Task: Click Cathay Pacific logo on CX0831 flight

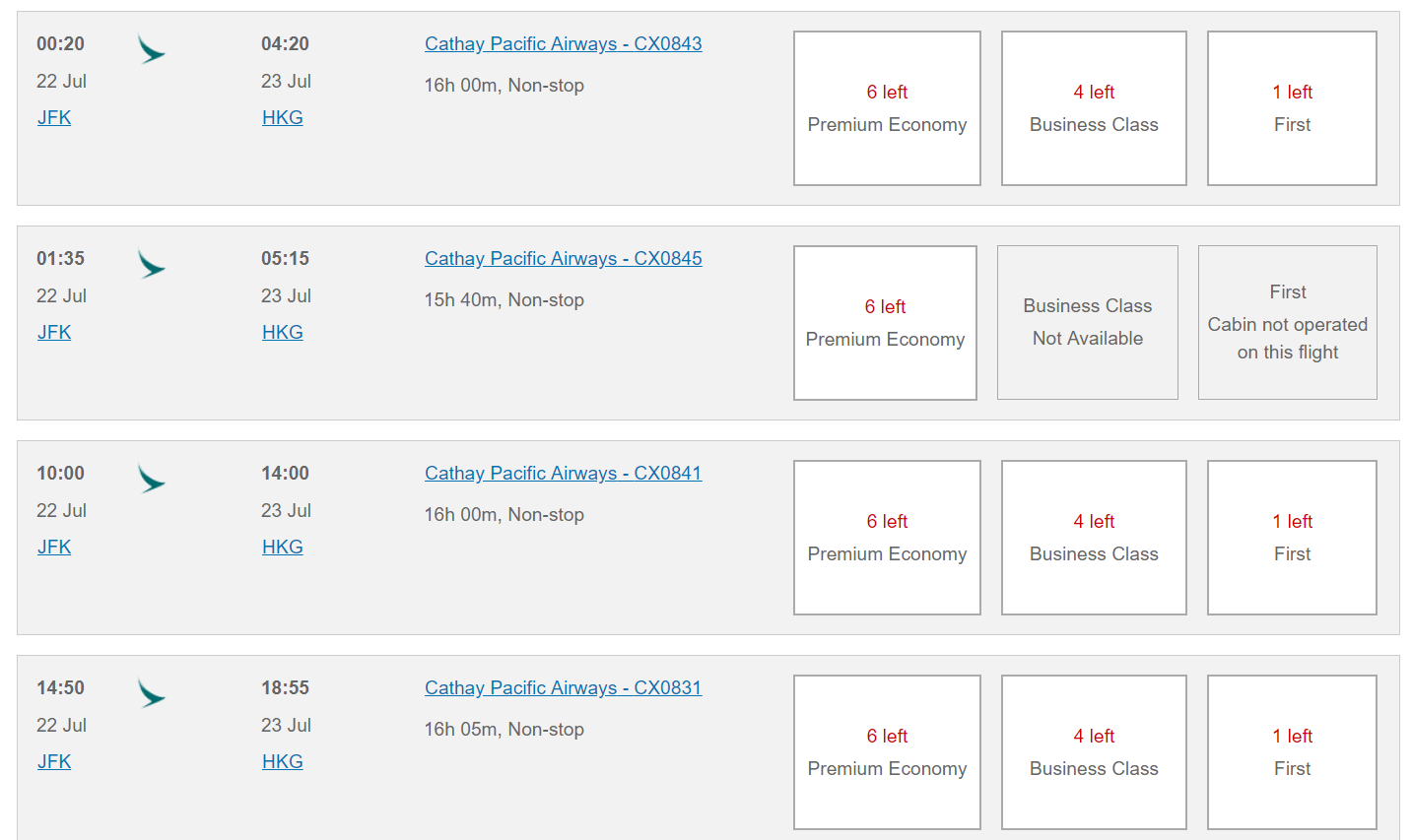Action: click(x=151, y=693)
